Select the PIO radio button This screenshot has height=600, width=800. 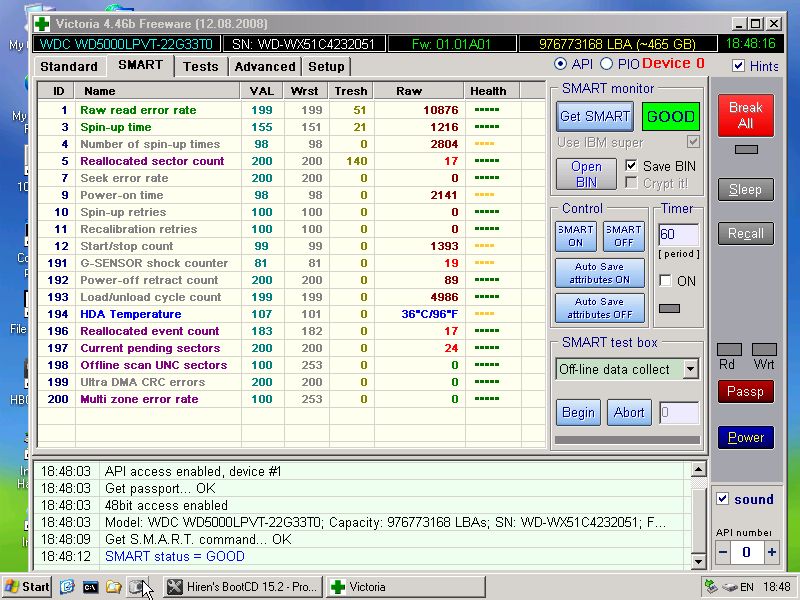pos(607,64)
